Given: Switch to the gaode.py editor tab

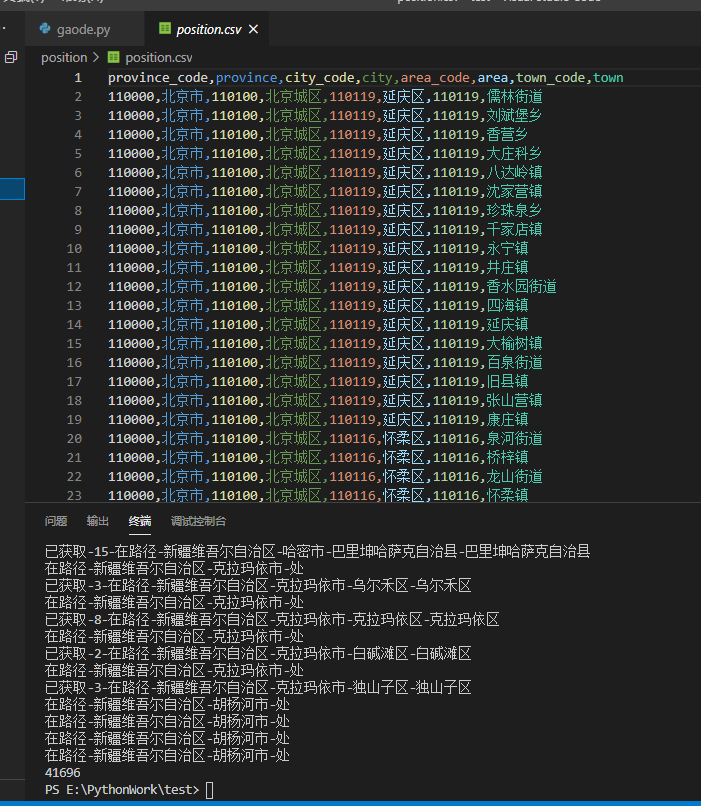Looking at the screenshot, I should tap(84, 29).
